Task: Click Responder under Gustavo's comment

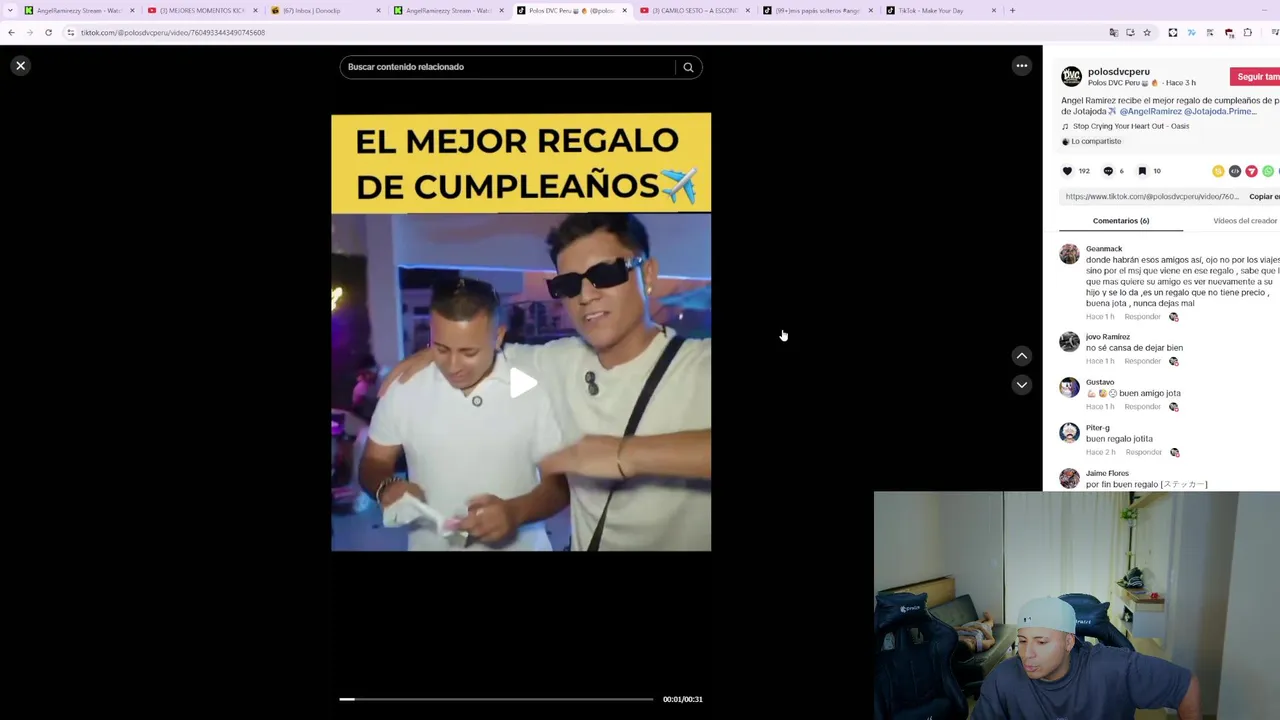Action: coord(1142,407)
